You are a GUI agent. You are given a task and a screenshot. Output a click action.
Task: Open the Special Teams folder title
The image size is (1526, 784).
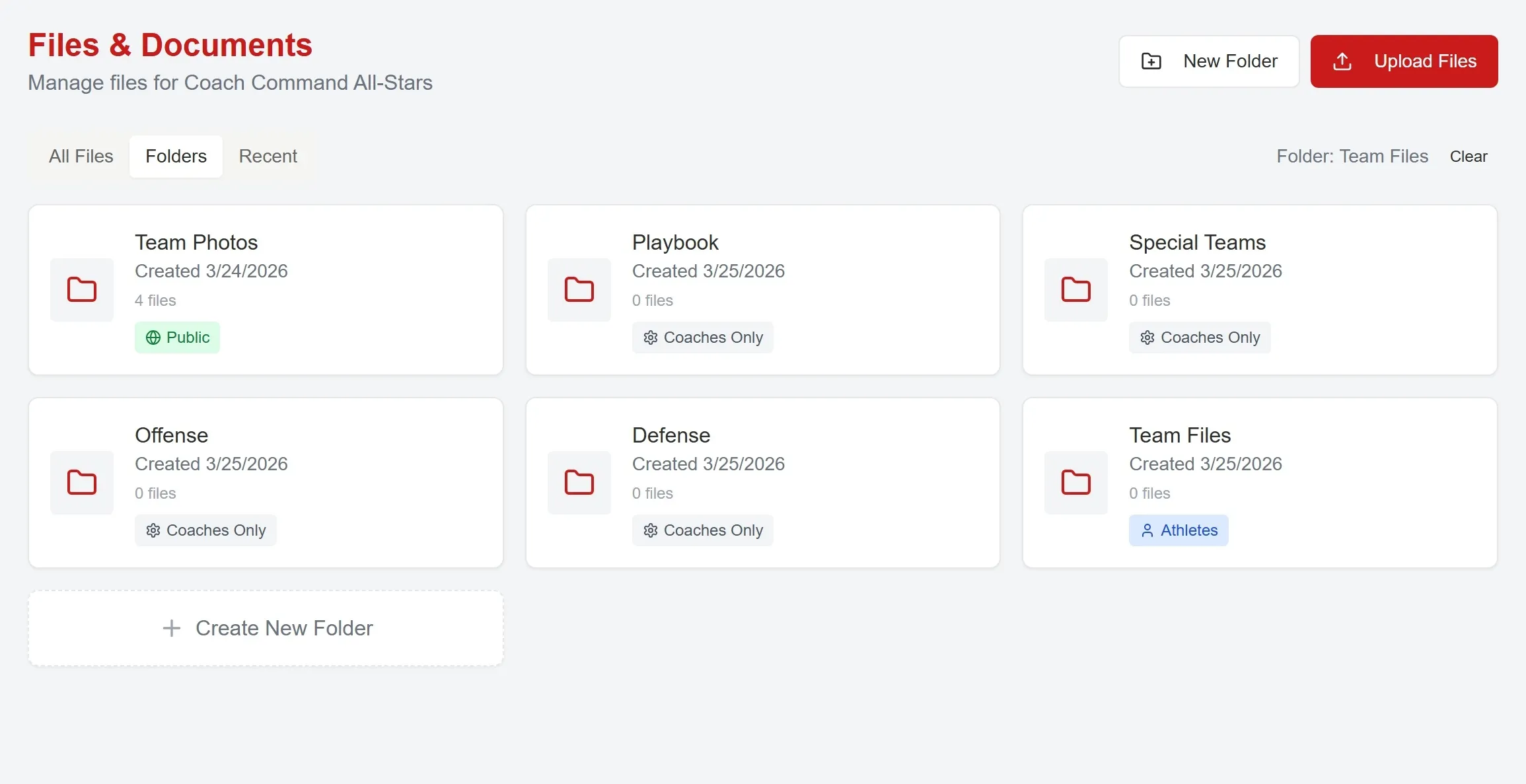coord(1197,242)
